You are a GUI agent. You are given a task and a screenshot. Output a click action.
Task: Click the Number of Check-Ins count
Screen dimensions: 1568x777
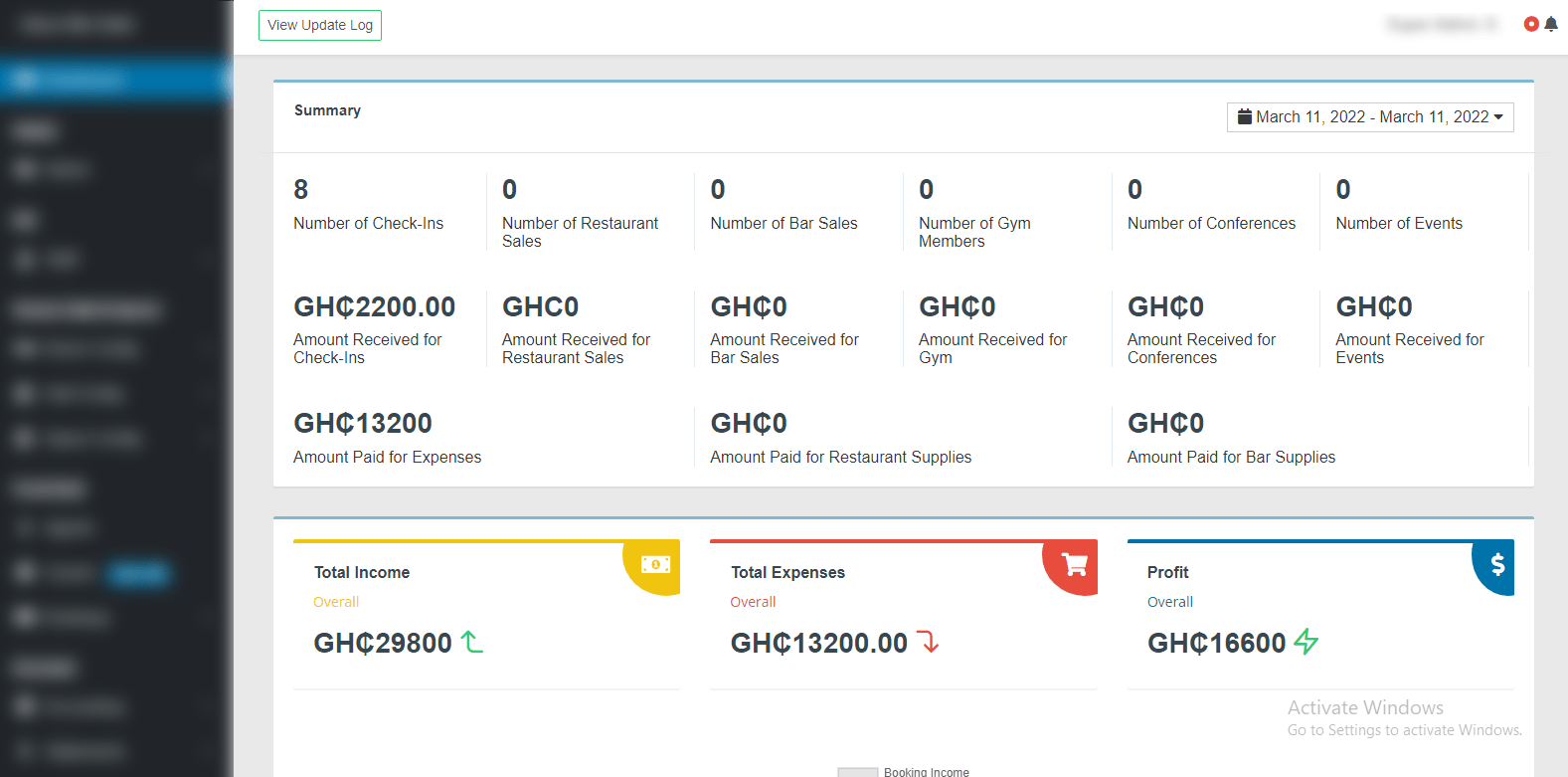click(301, 189)
